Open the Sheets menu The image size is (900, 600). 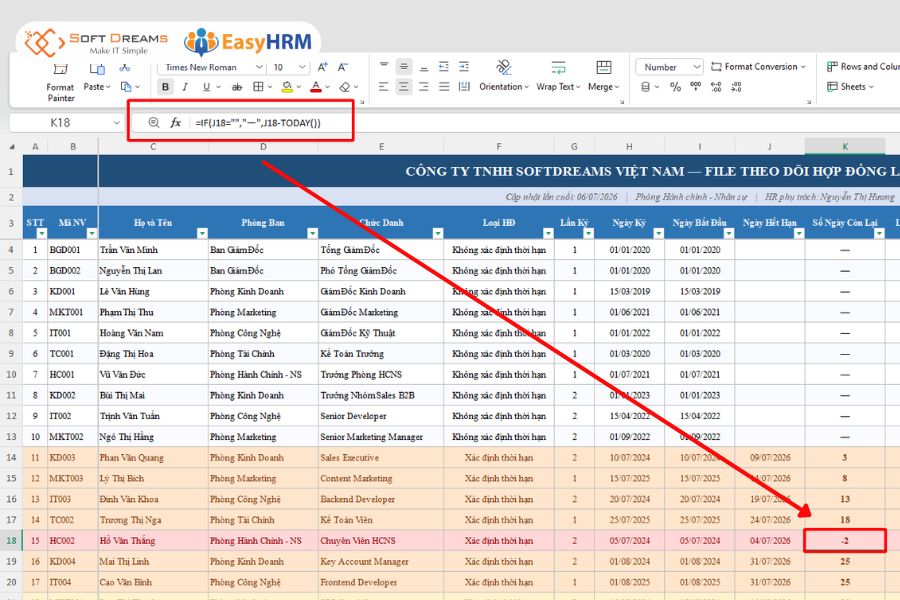click(851, 87)
